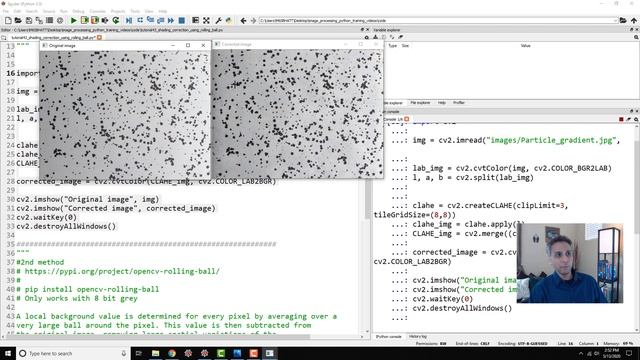The width and height of the screenshot is (640, 360).
Task: Search in the Variable explorer
Action: coord(636,37)
